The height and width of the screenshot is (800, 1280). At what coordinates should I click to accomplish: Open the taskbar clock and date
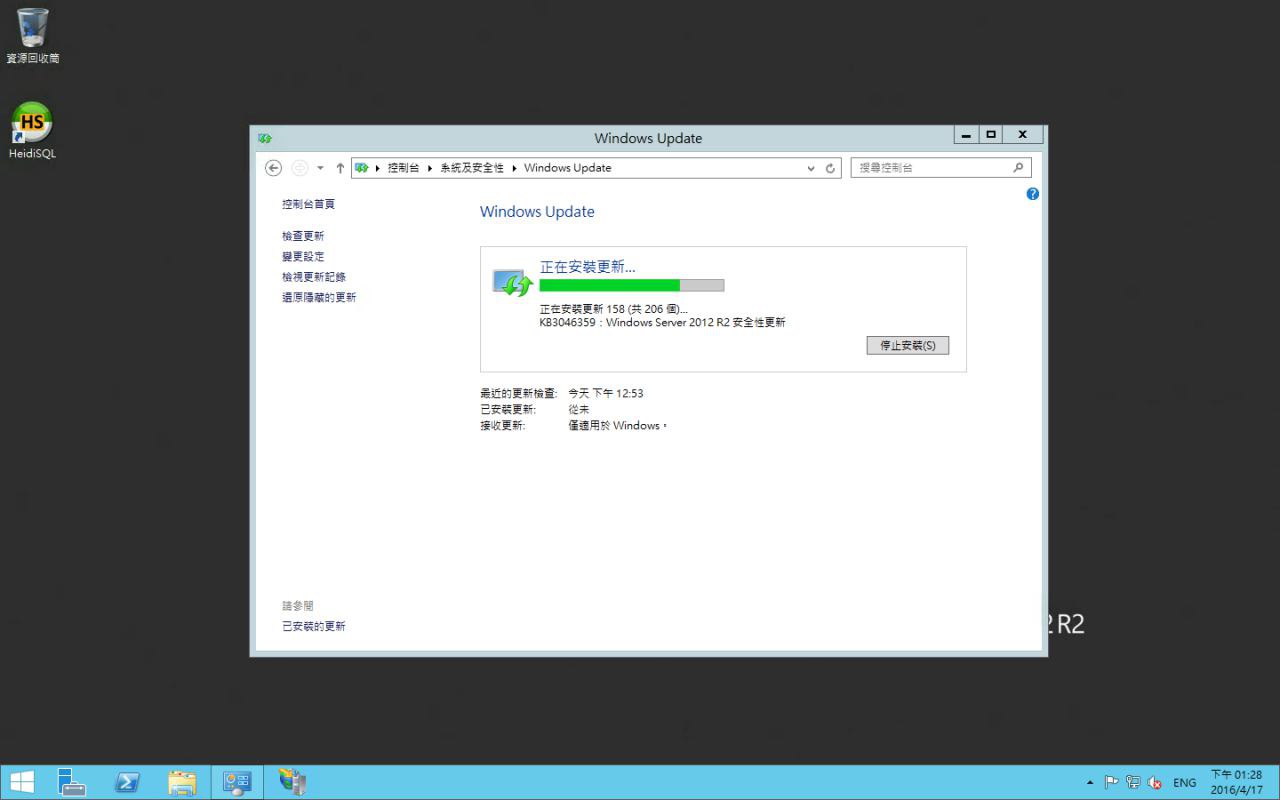1236,782
